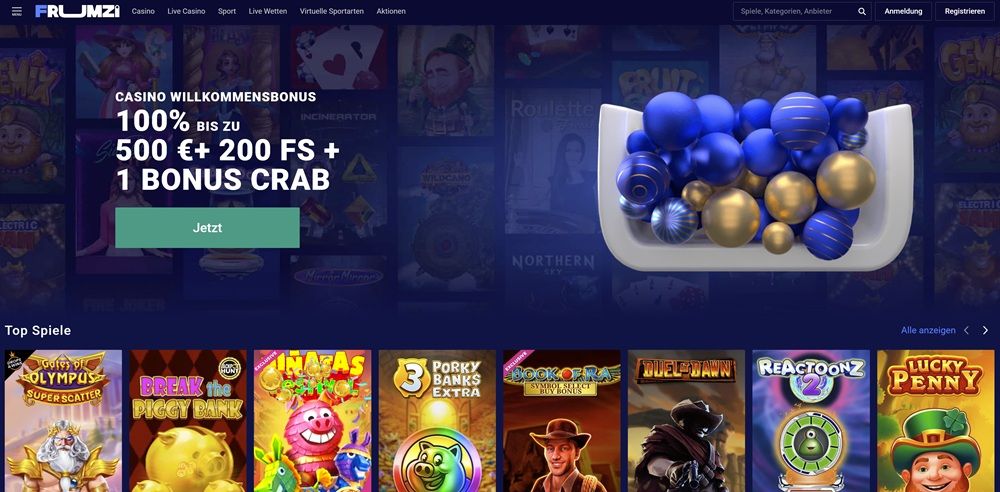Click the Registrieren button
1000x492 pixels.
[x=964, y=11]
